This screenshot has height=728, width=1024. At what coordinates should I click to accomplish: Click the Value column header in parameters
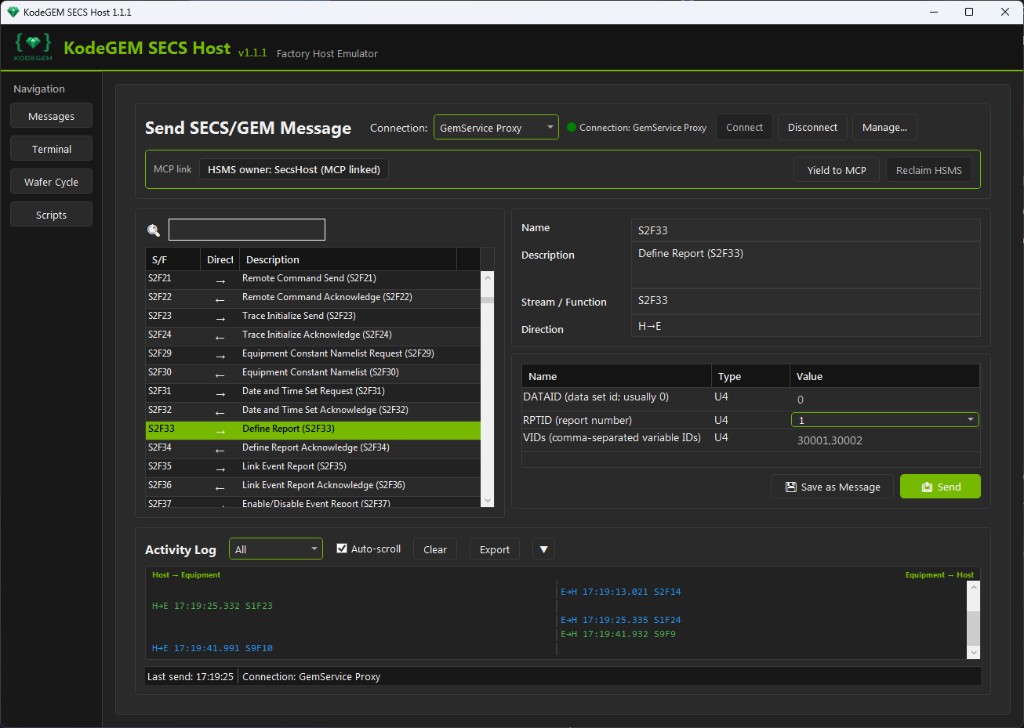pos(884,376)
